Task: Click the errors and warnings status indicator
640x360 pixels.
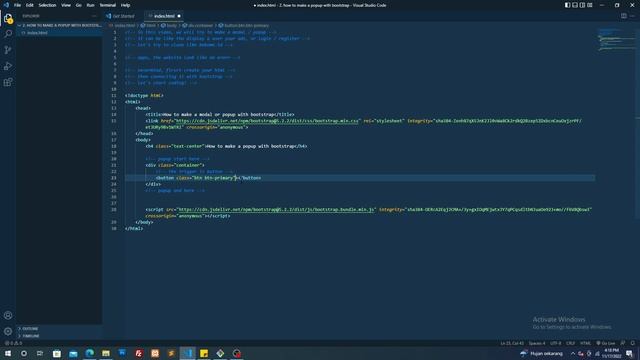Action: coord(13,343)
